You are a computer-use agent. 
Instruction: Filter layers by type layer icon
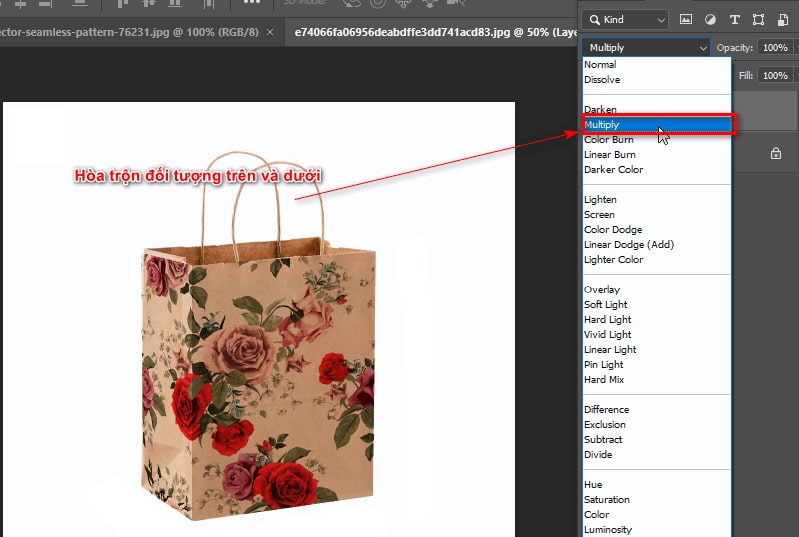(734, 20)
